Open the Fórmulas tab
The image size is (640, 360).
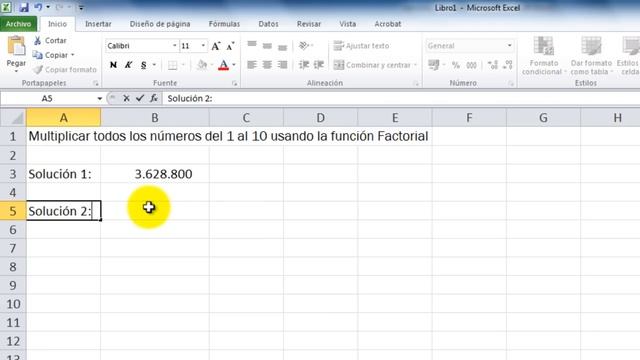pyautogui.click(x=224, y=24)
